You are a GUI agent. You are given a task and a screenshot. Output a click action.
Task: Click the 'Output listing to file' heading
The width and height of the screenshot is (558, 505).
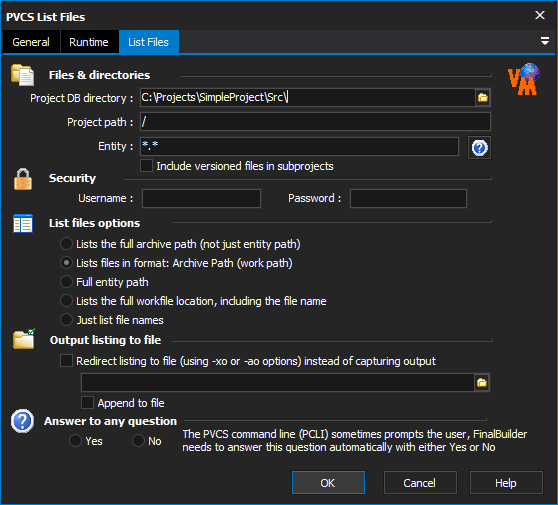(x=105, y=340)
